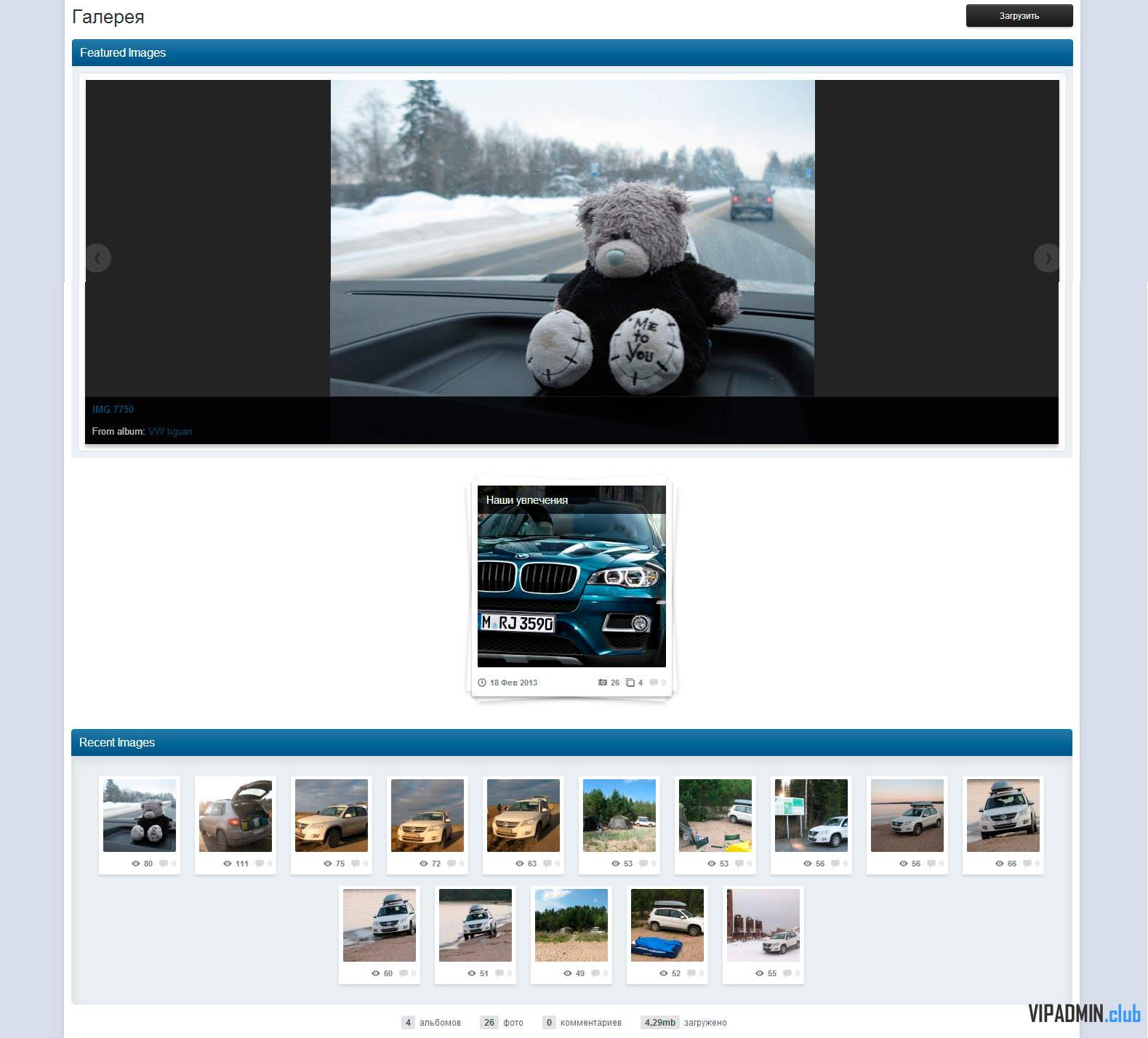The width and height of the screenshot is (1148, 1038).
Task: Open the thumbnail with 63 views
Action: click(523, 816)
